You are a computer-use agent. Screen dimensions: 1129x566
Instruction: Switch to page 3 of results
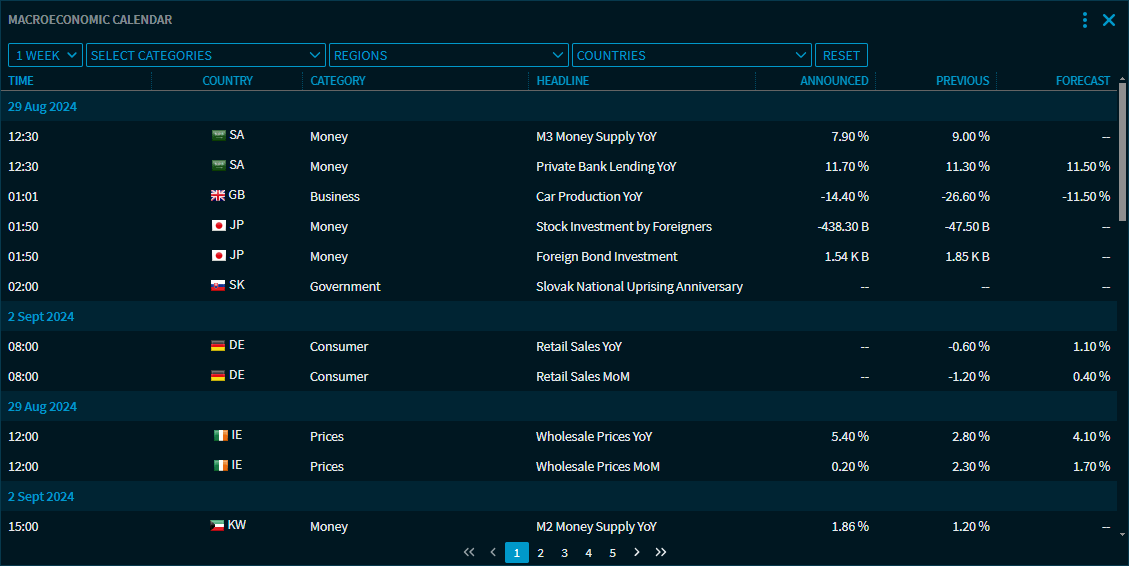click(565, 552)
